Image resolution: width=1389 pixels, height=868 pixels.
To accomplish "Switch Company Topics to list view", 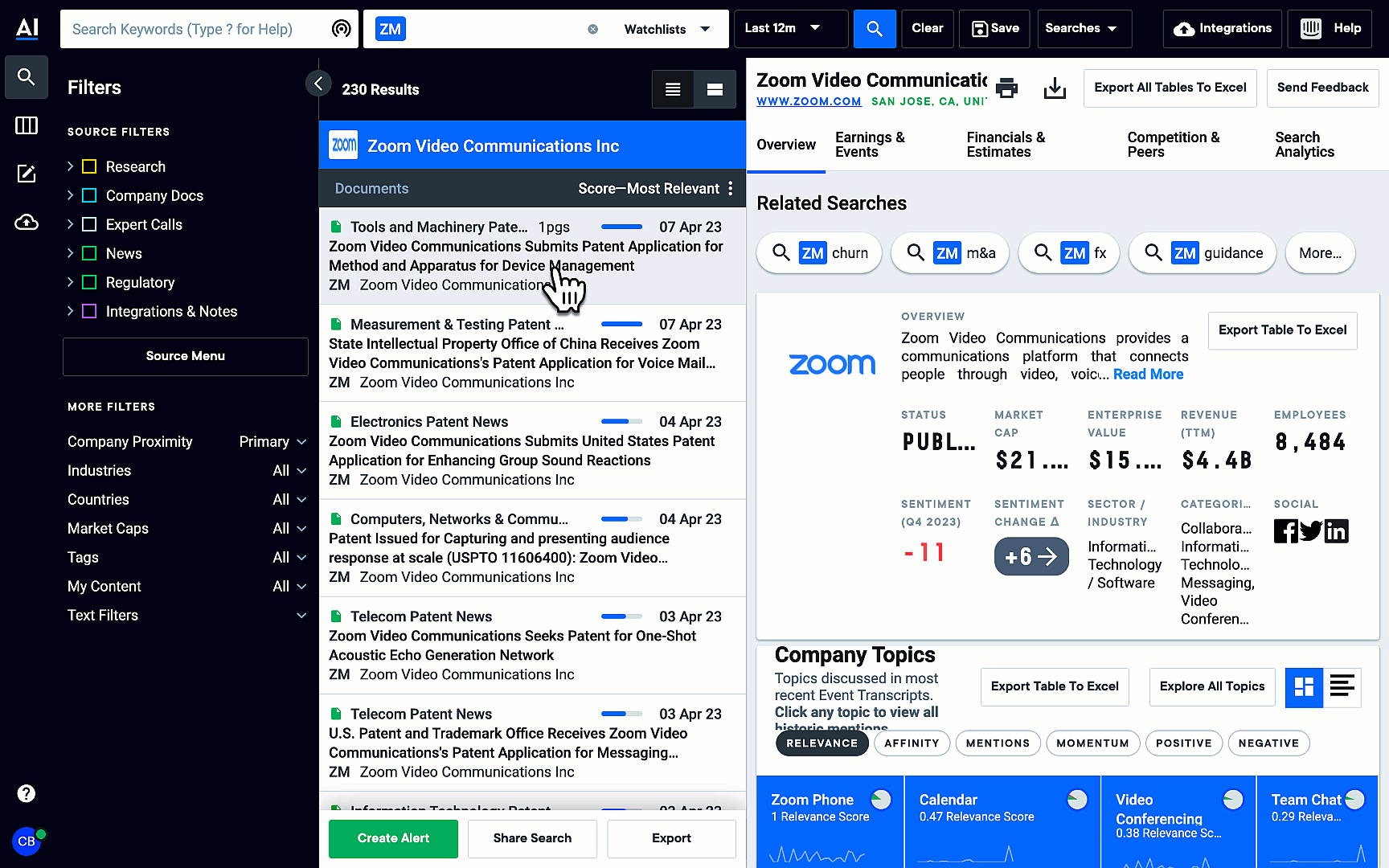I will [1342, 687].
